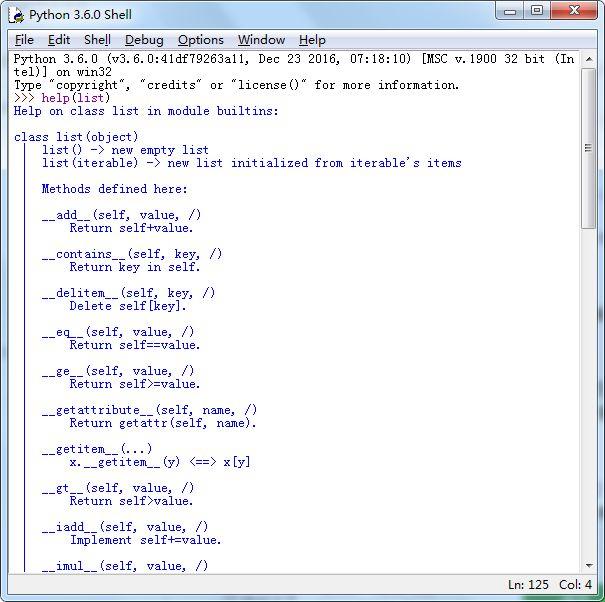Click 'Return key in self.' text
605x602 pixels.
(x=135, y=267)
